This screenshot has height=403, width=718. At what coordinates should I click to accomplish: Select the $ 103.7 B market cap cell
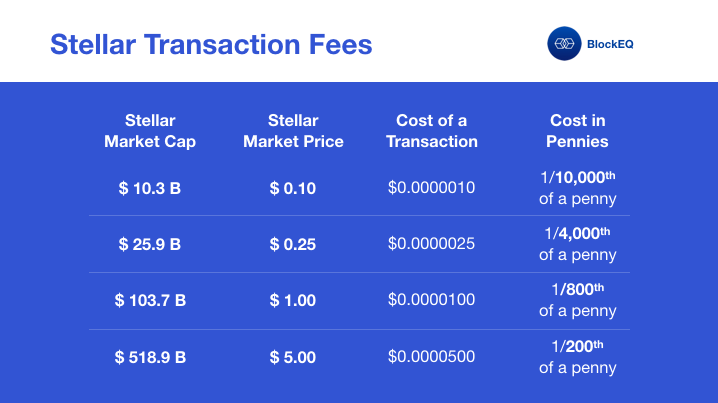coord(148,300)
